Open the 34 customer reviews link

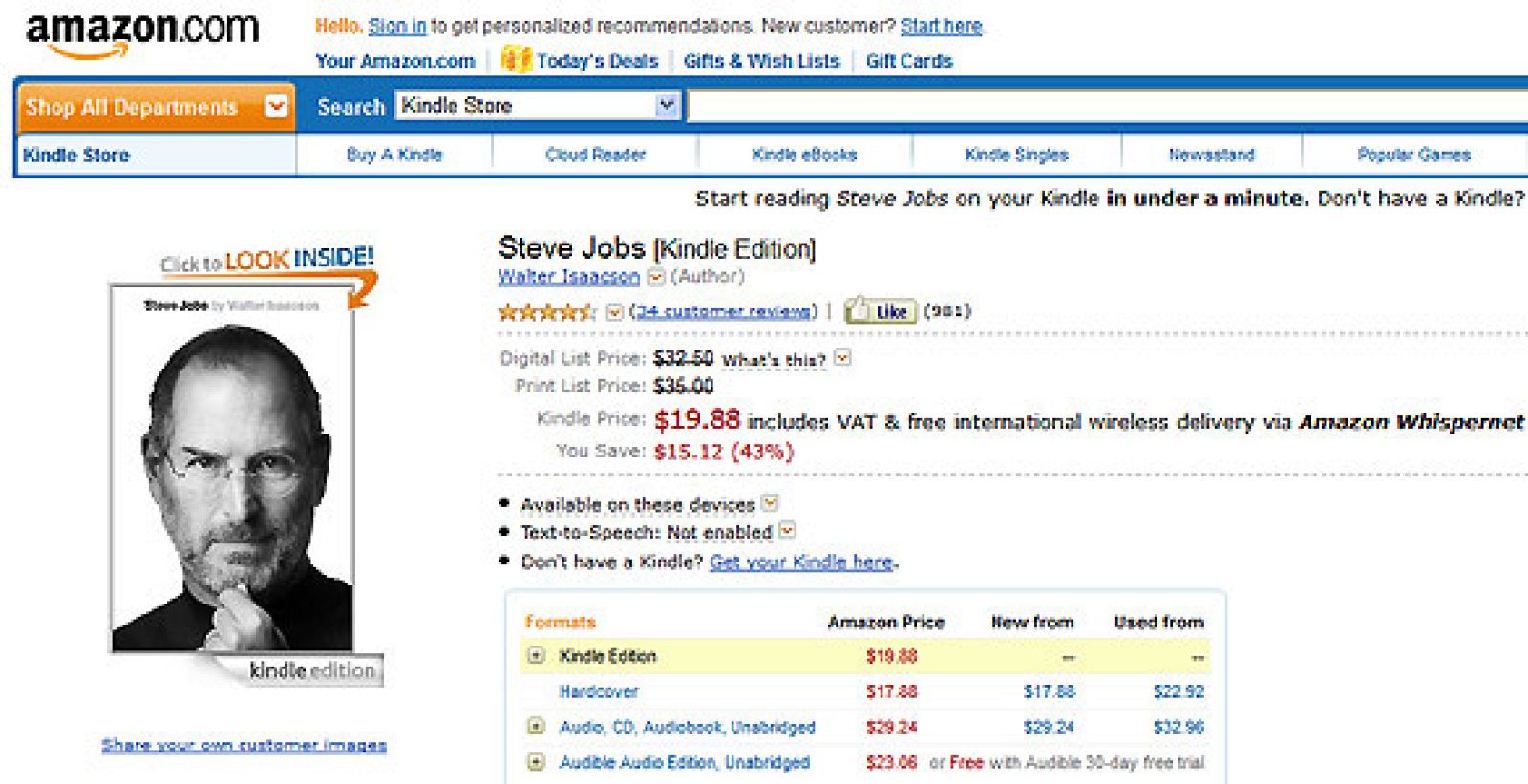(x=725, y=311)
